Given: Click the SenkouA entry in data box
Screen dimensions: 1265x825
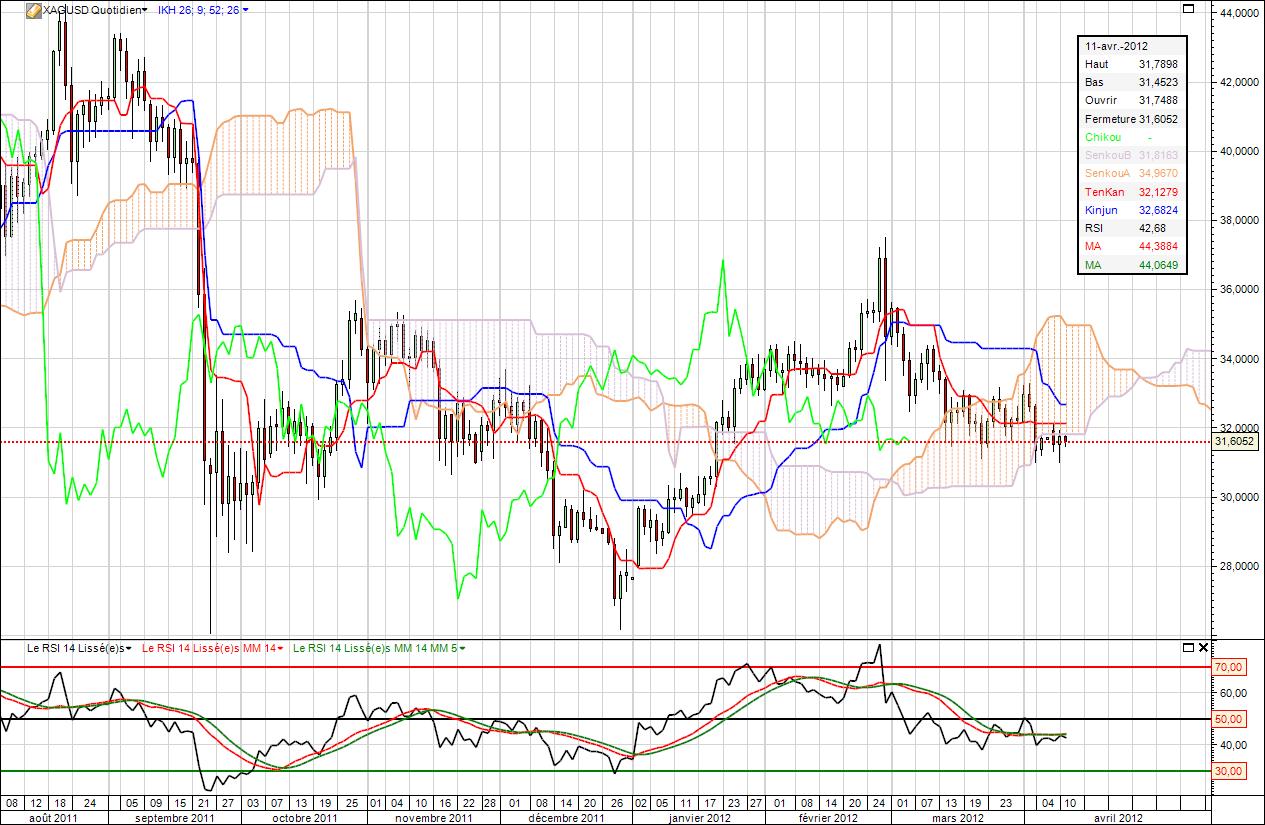Looking at the screenshot, I should [1104, 174].
